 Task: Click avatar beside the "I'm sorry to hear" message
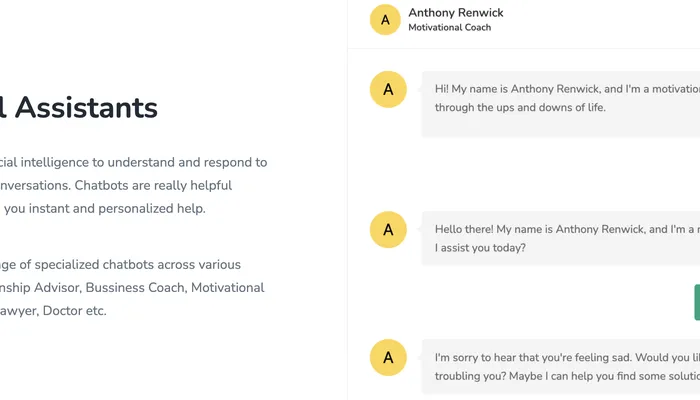(388, 357)
